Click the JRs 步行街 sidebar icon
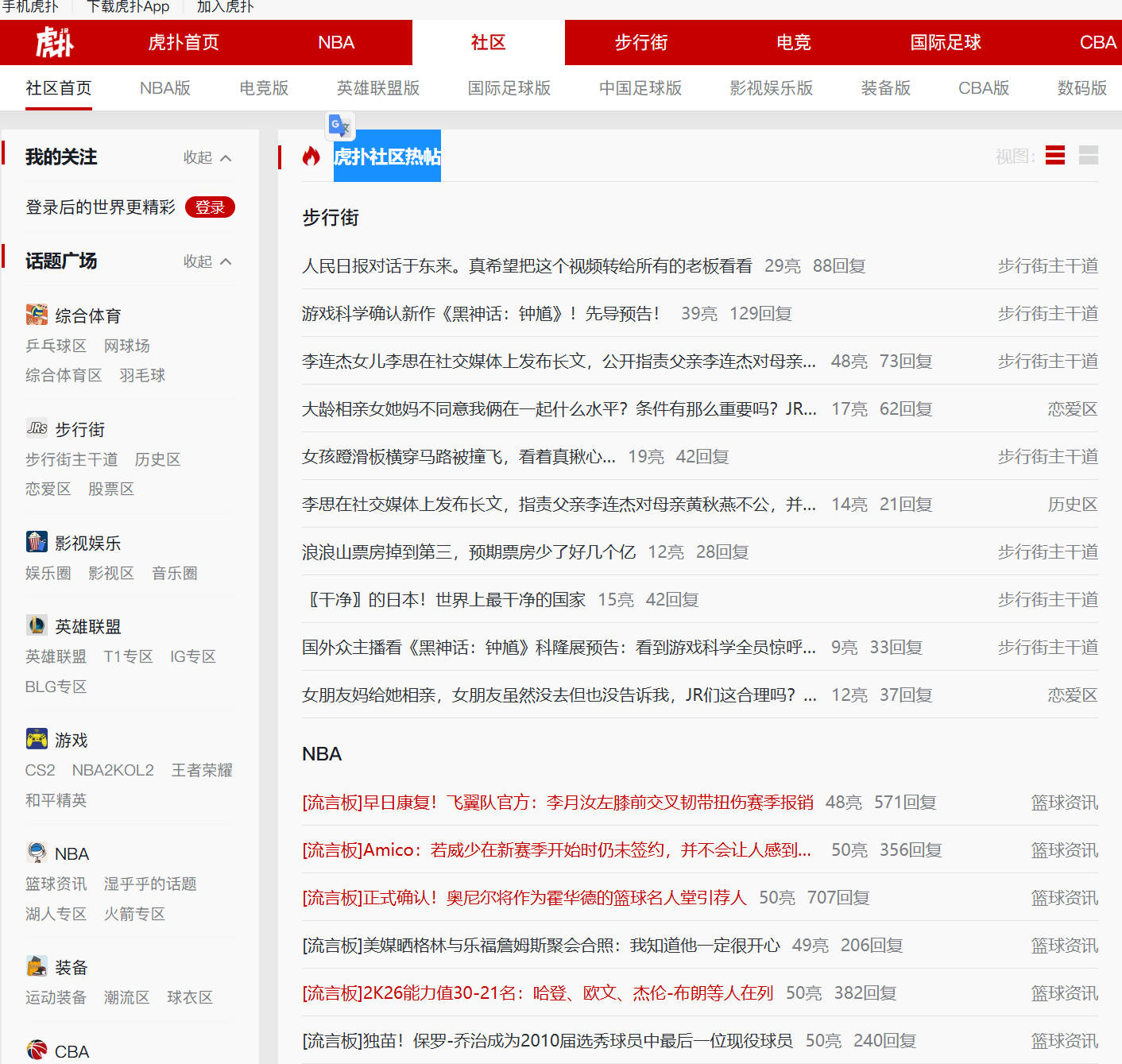The width and height of the screenshot is (1122, 1064). [x=36, y=428]
